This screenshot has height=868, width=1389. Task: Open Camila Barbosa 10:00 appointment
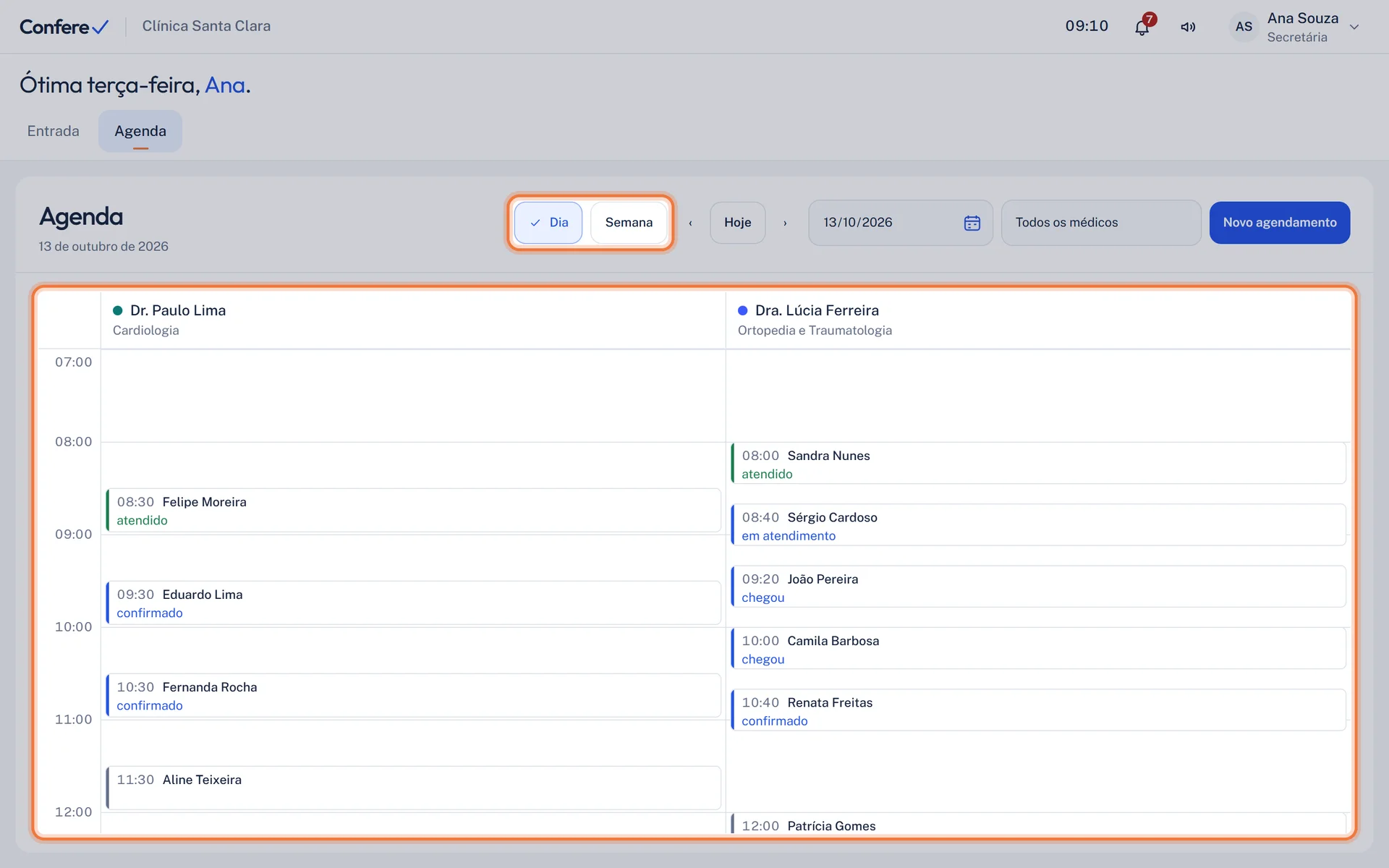1038,649
